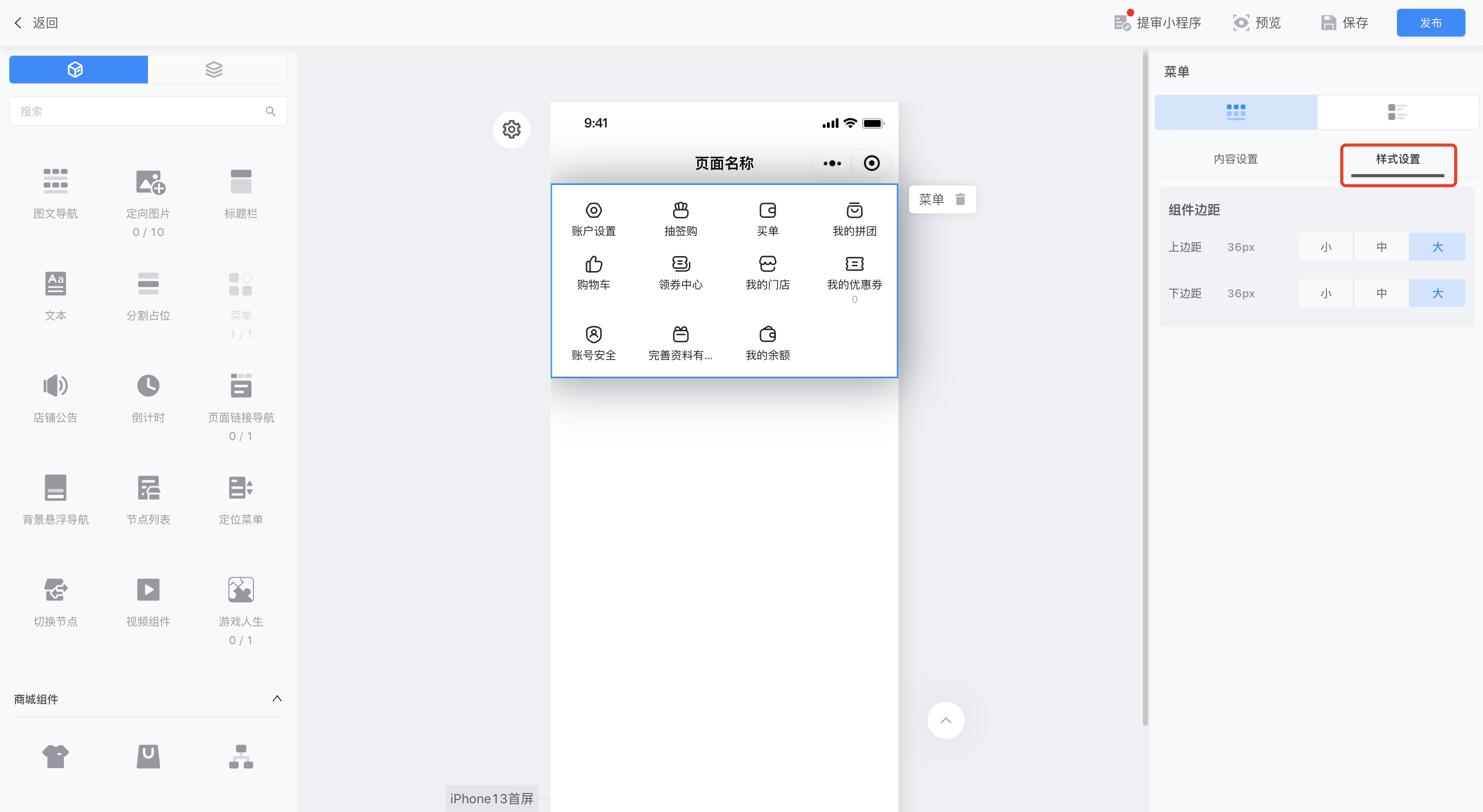Add the 页面链接导航 component
The width and height of the screenshot is (1483, 812).
click(x=241, y=407)
